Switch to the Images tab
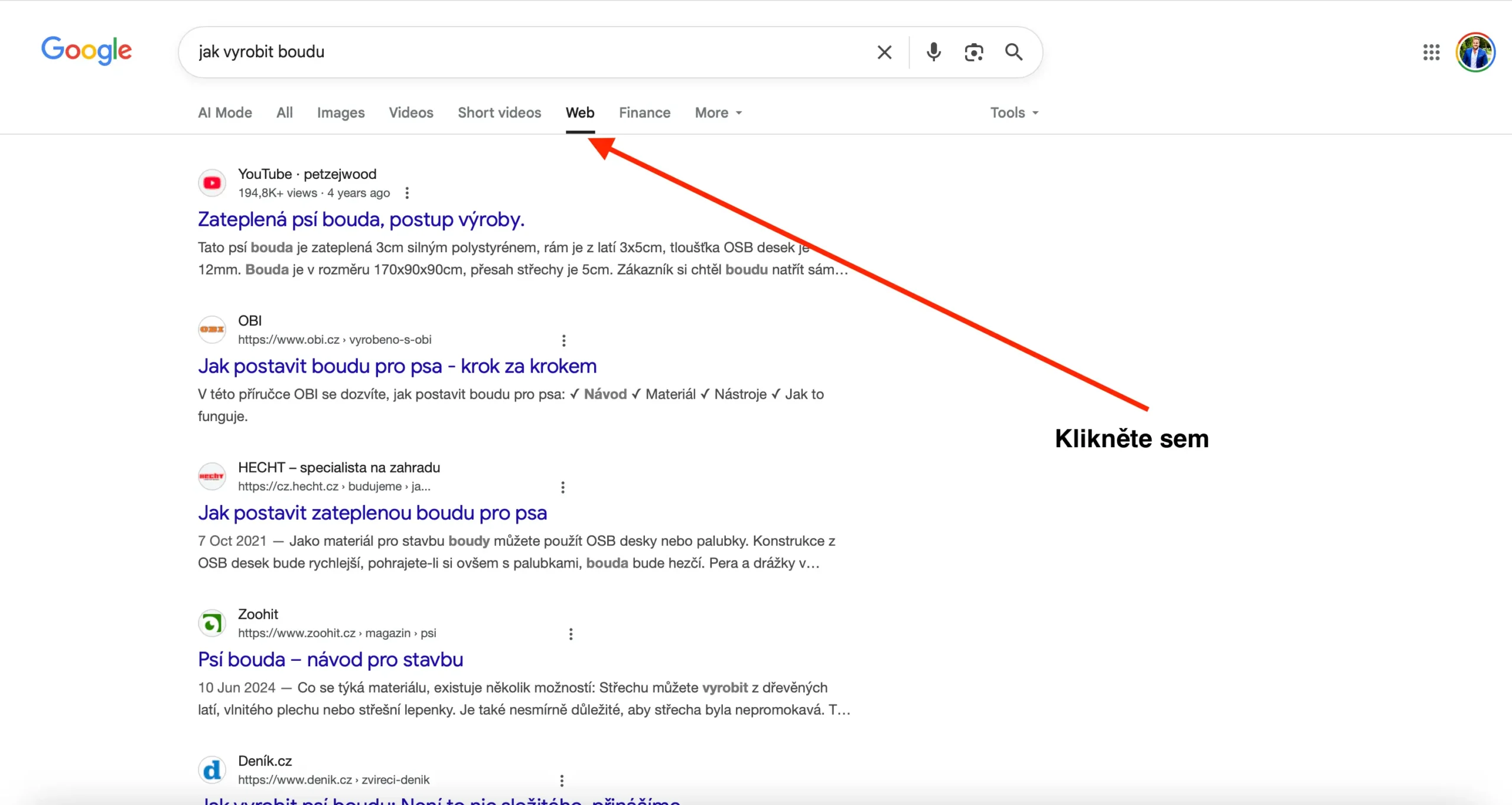The width and height of the screenshot is (1512, 805). pyautogui.click(x=340, y=113)
